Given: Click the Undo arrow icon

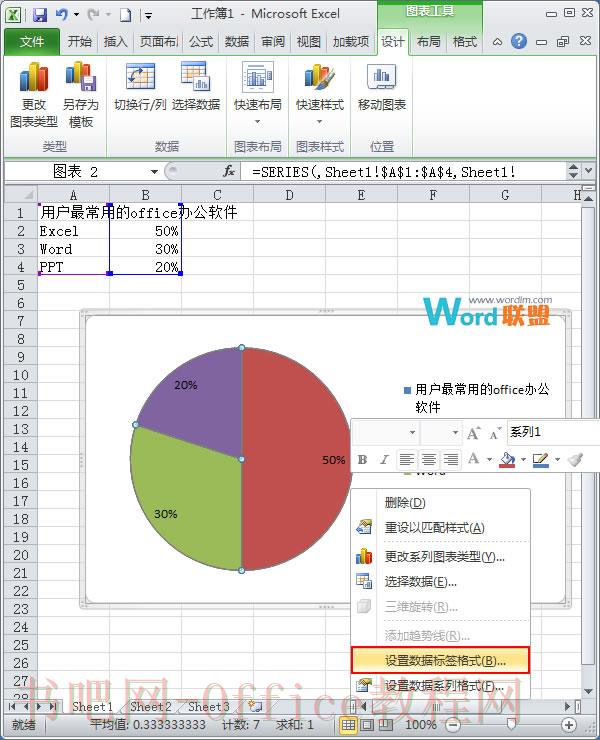Looking at the screenshot, I should coord(61,15).
